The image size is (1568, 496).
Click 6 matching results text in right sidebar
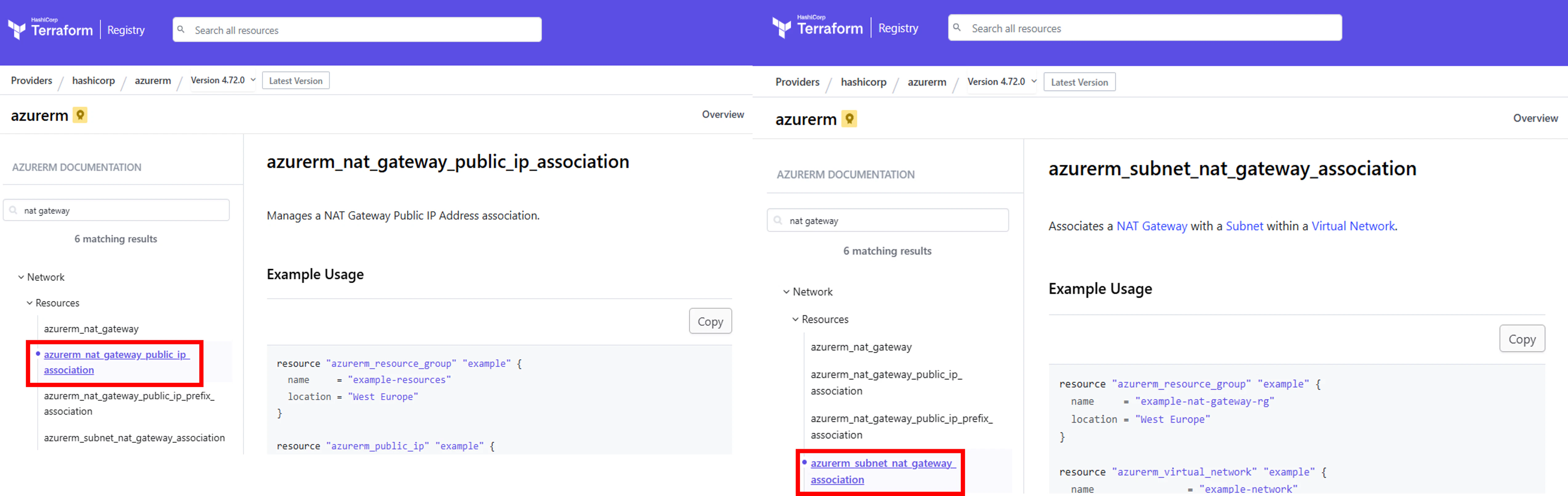pyautogui.click(x=887, y=251)
